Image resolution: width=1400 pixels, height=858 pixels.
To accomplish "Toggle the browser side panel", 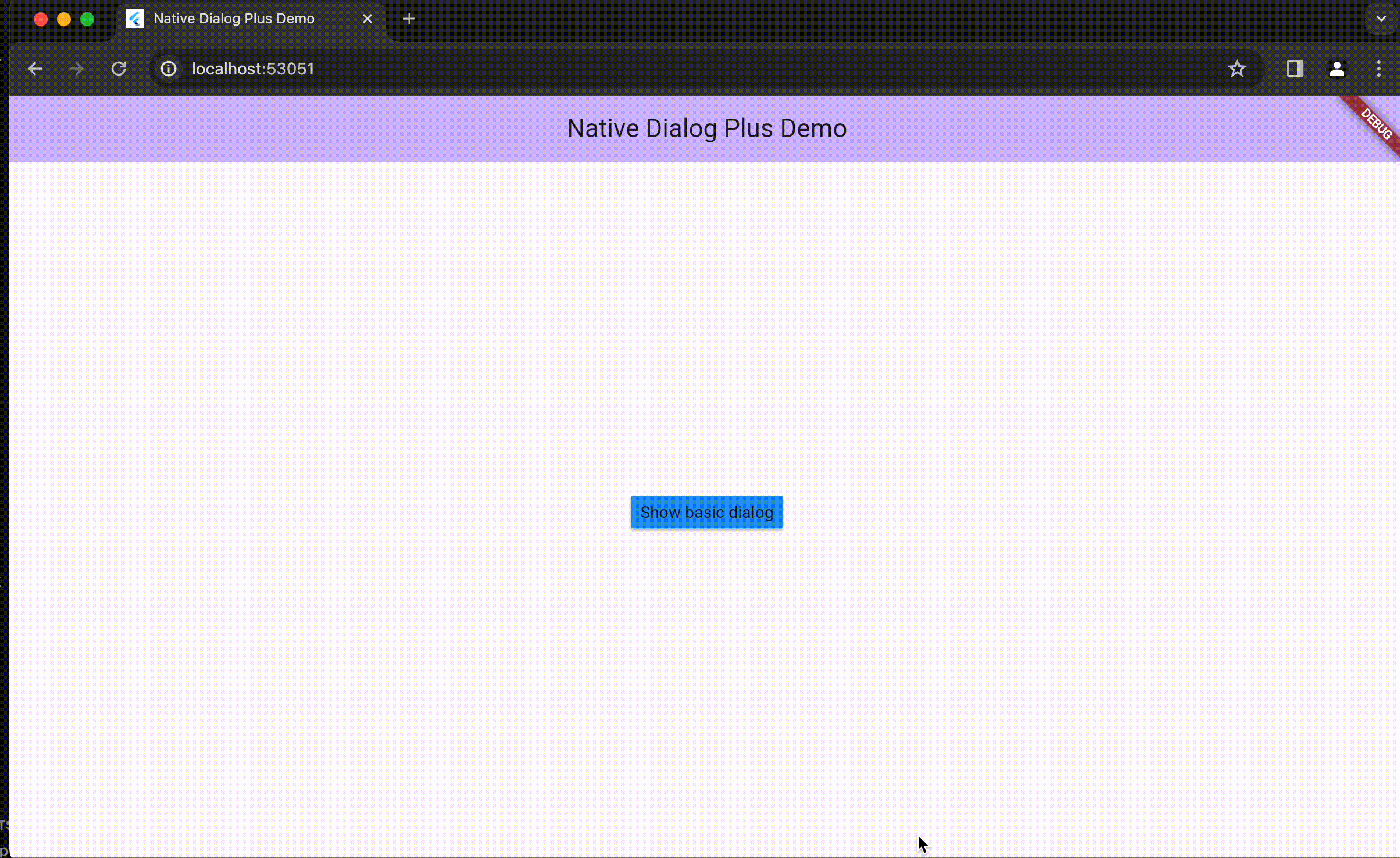I will point(1295,69).
